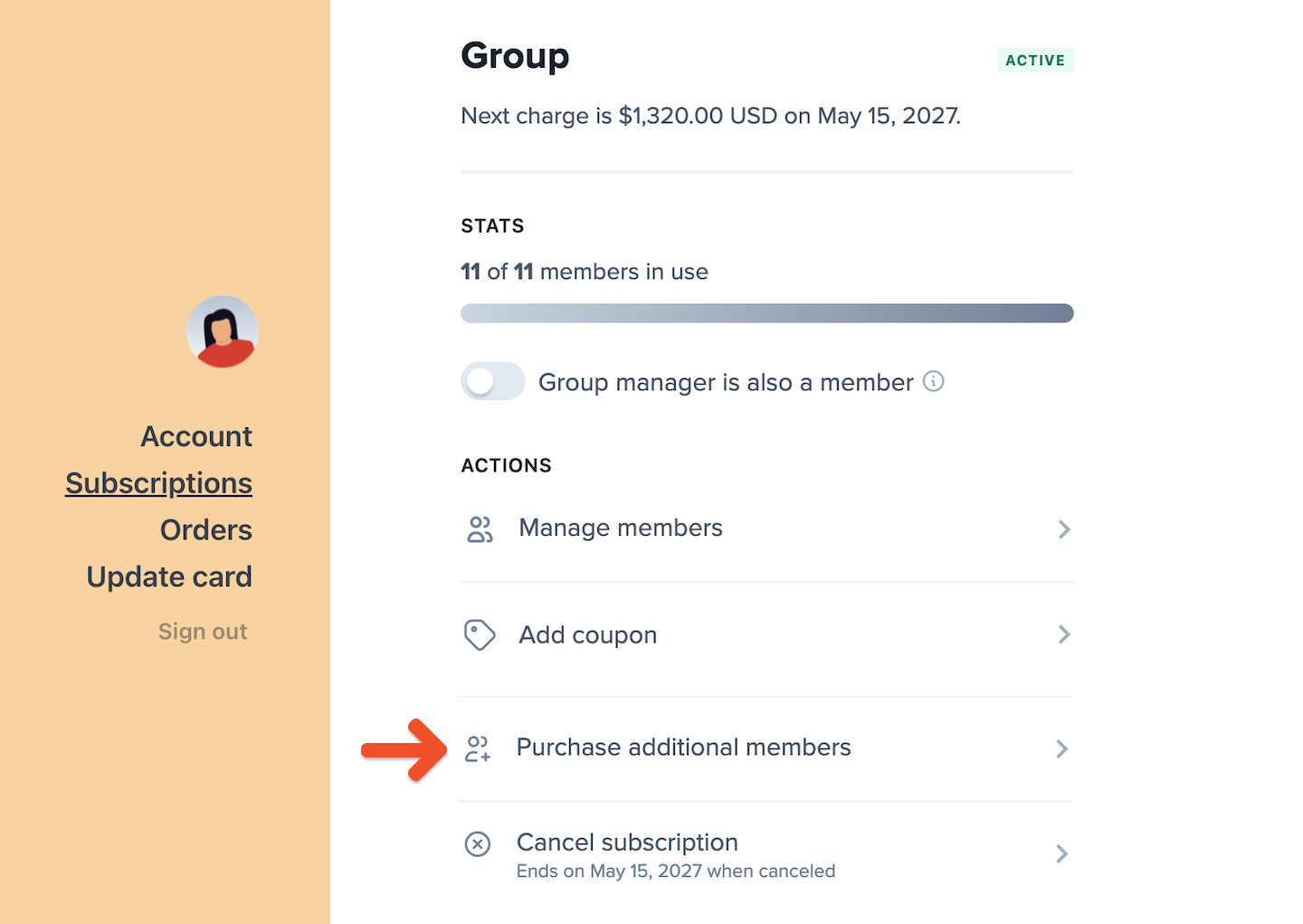
Task: Click the info icon beside group manager label
Action: pyautogui.click(x=933, y=382)
